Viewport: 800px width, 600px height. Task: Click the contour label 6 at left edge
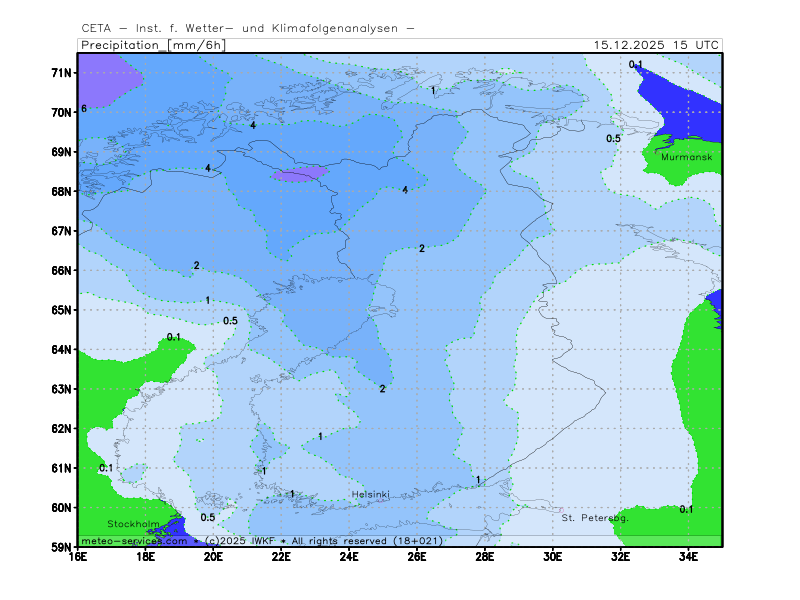click(85, 108)
